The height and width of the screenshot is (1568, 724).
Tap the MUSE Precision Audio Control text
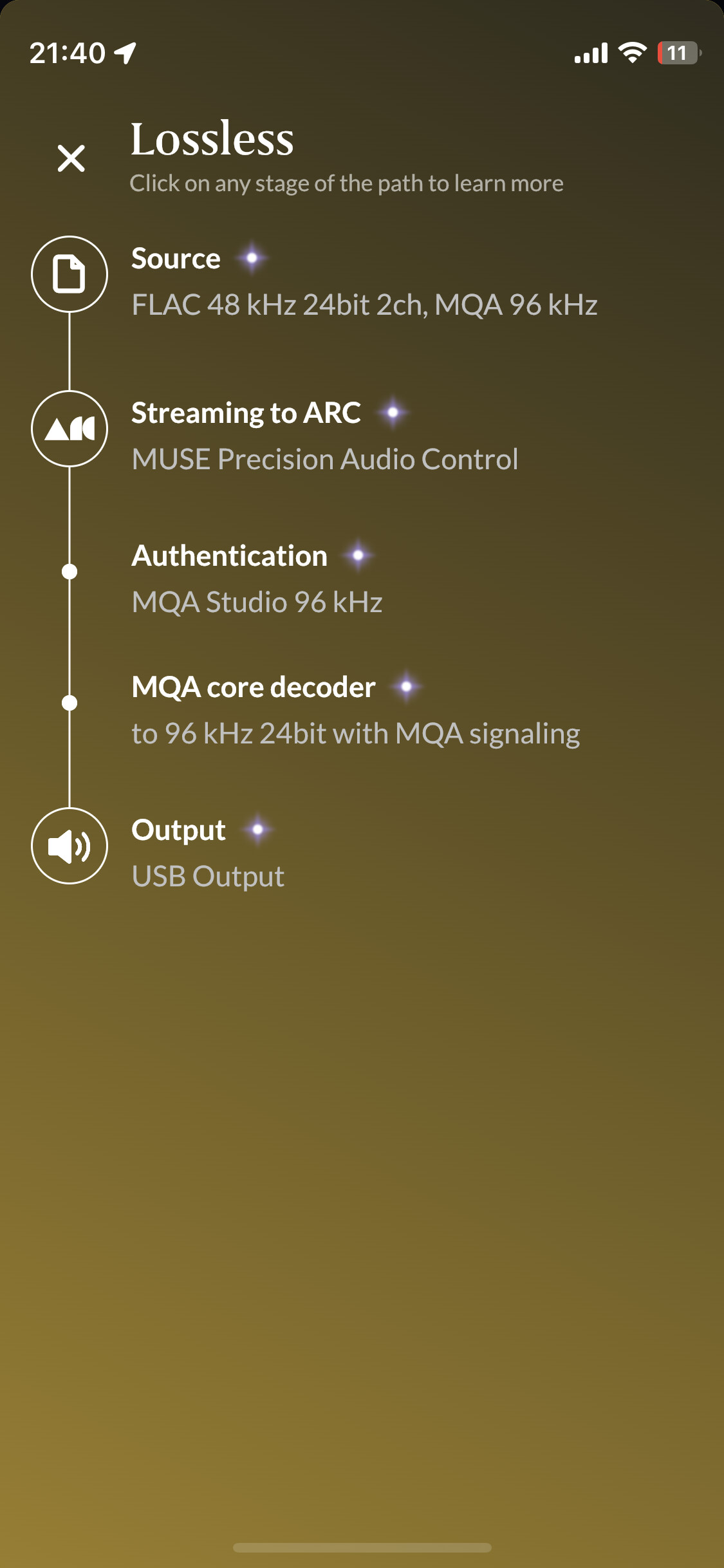click(x=325, y=460)
